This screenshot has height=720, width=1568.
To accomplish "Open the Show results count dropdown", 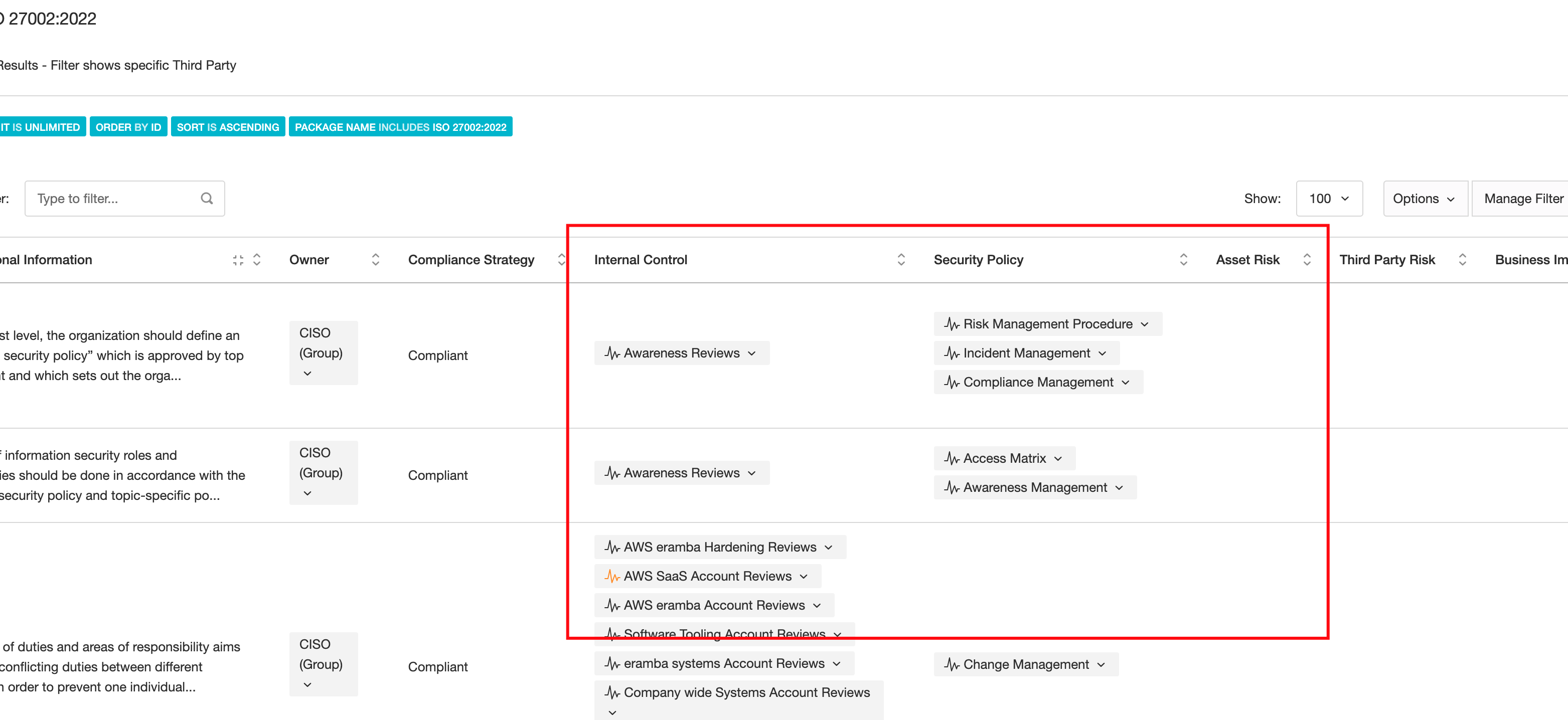I will (x=1329, y=198).
